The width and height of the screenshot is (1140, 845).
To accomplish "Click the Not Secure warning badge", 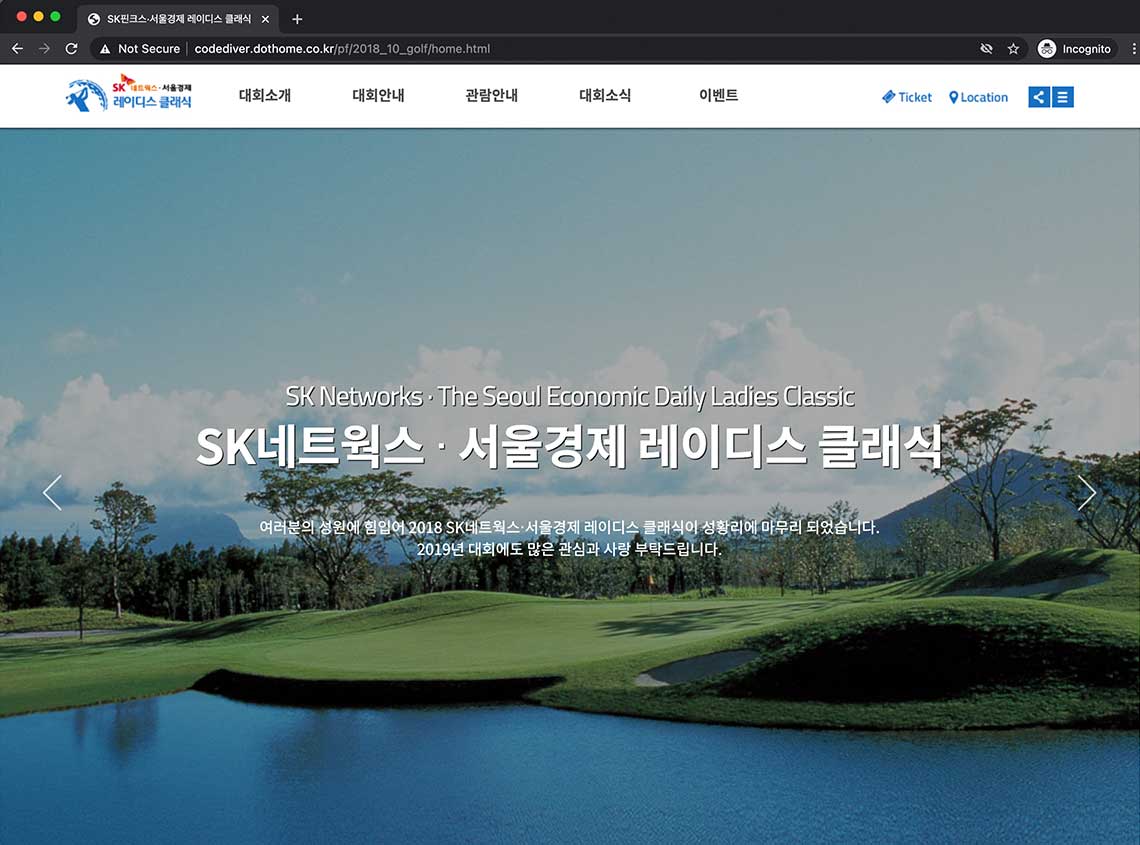I will pyautogui.click(x=140, y=49).
